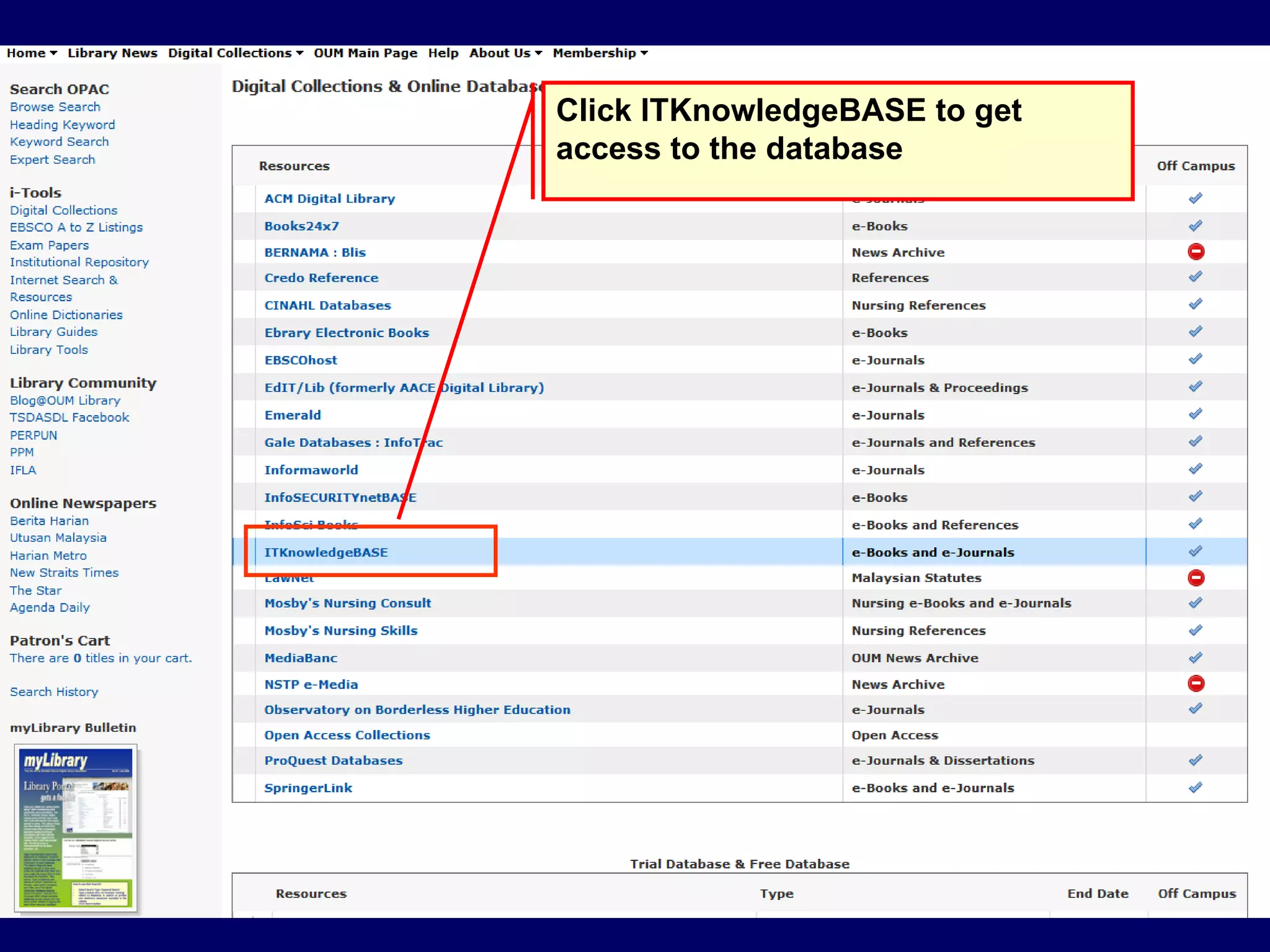Screen dimensions: 1270x952
Task: Open the Expert Search link
Action: point(53,160)
